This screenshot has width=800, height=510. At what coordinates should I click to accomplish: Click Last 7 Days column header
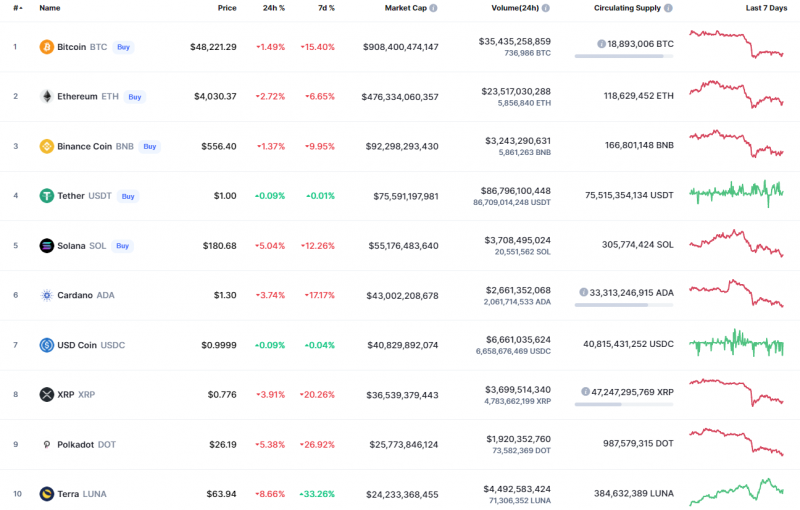(766, 8)
